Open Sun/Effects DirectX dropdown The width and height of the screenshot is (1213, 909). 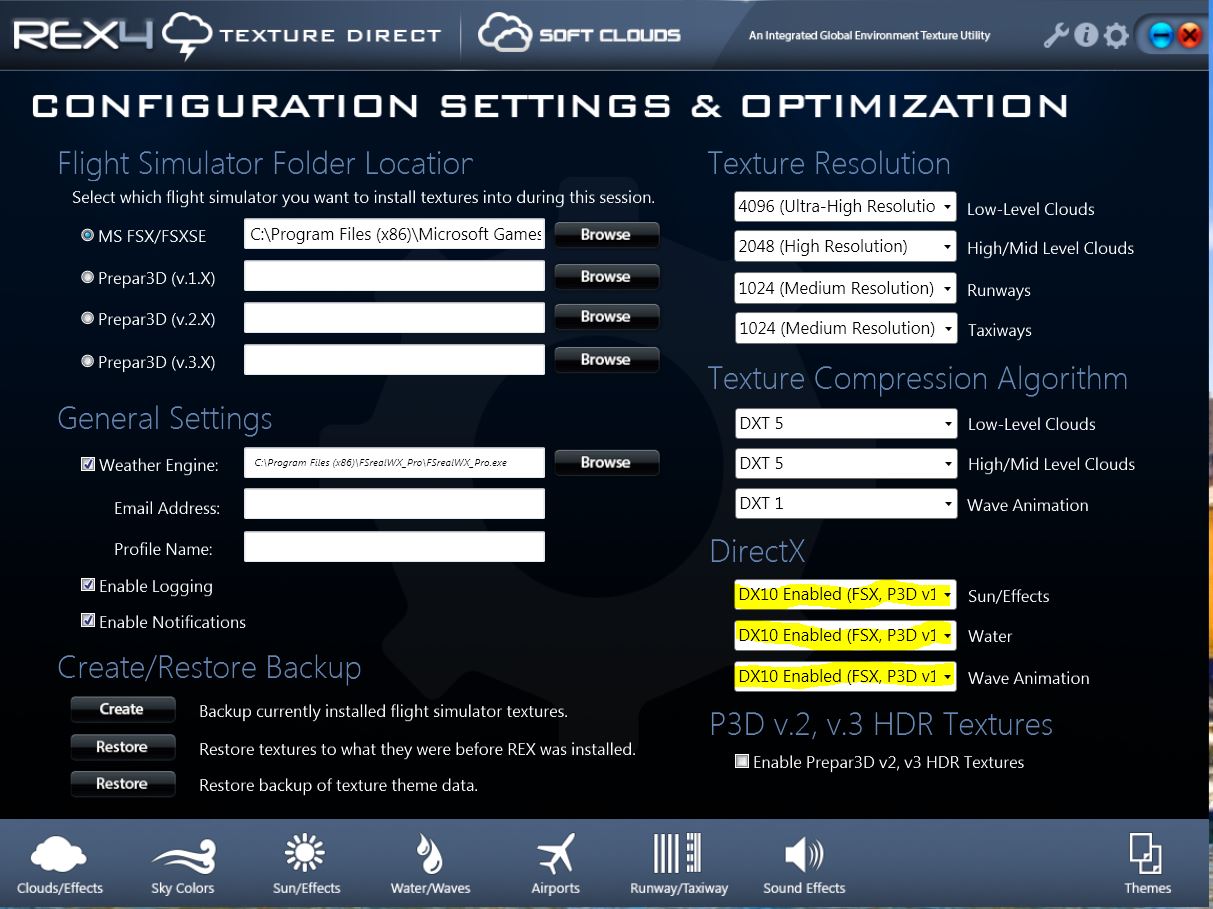click(x=846, y=594)
